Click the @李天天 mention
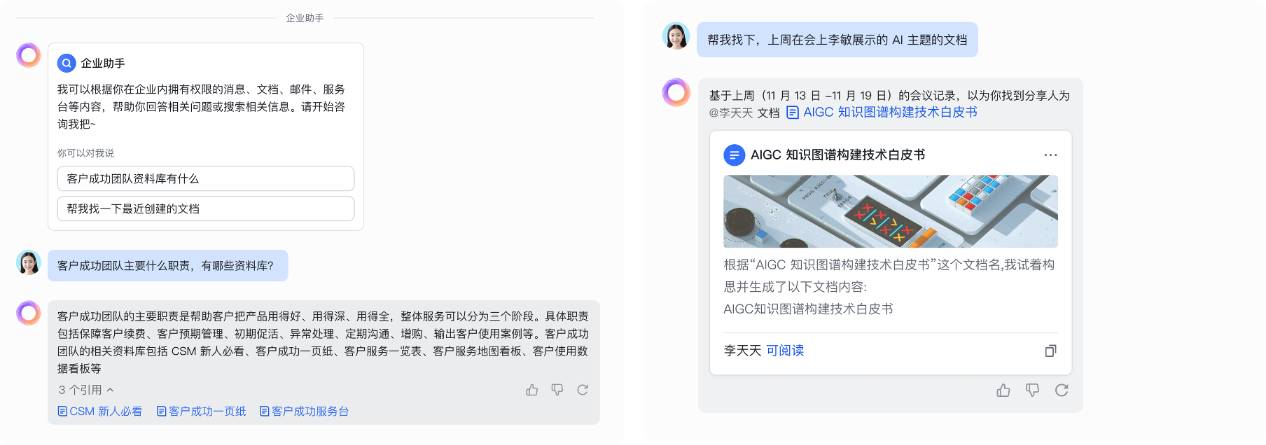Image resolution: width=1266 pixels, height=445 pixels. tap(731, 113)
